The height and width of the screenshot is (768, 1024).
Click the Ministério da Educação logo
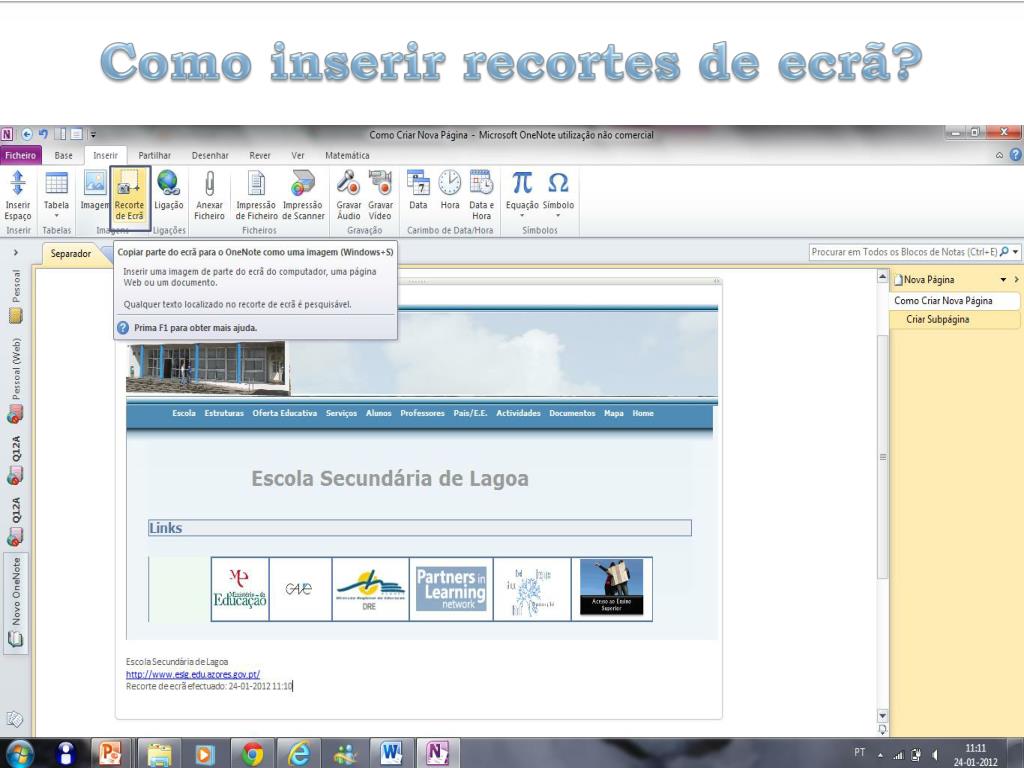(240, 588)
